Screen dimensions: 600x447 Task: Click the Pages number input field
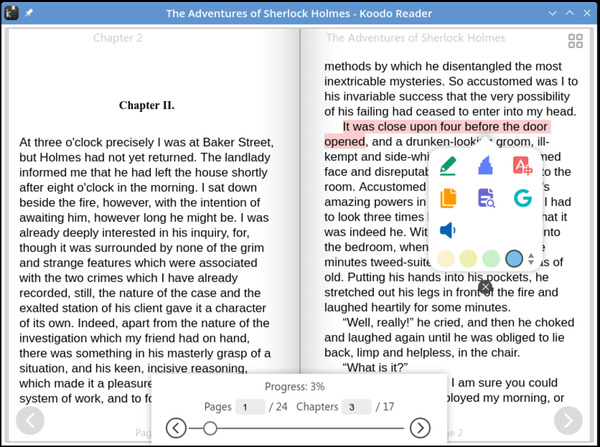[250, 406]
